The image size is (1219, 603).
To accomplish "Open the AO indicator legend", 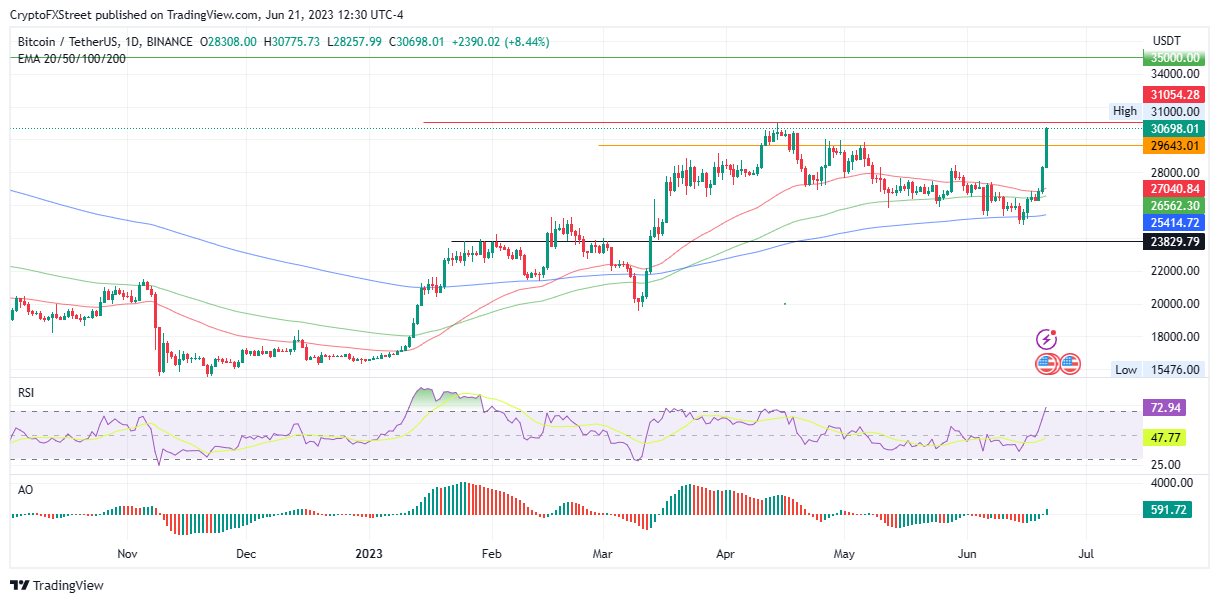I will click(x=25, y=490).
